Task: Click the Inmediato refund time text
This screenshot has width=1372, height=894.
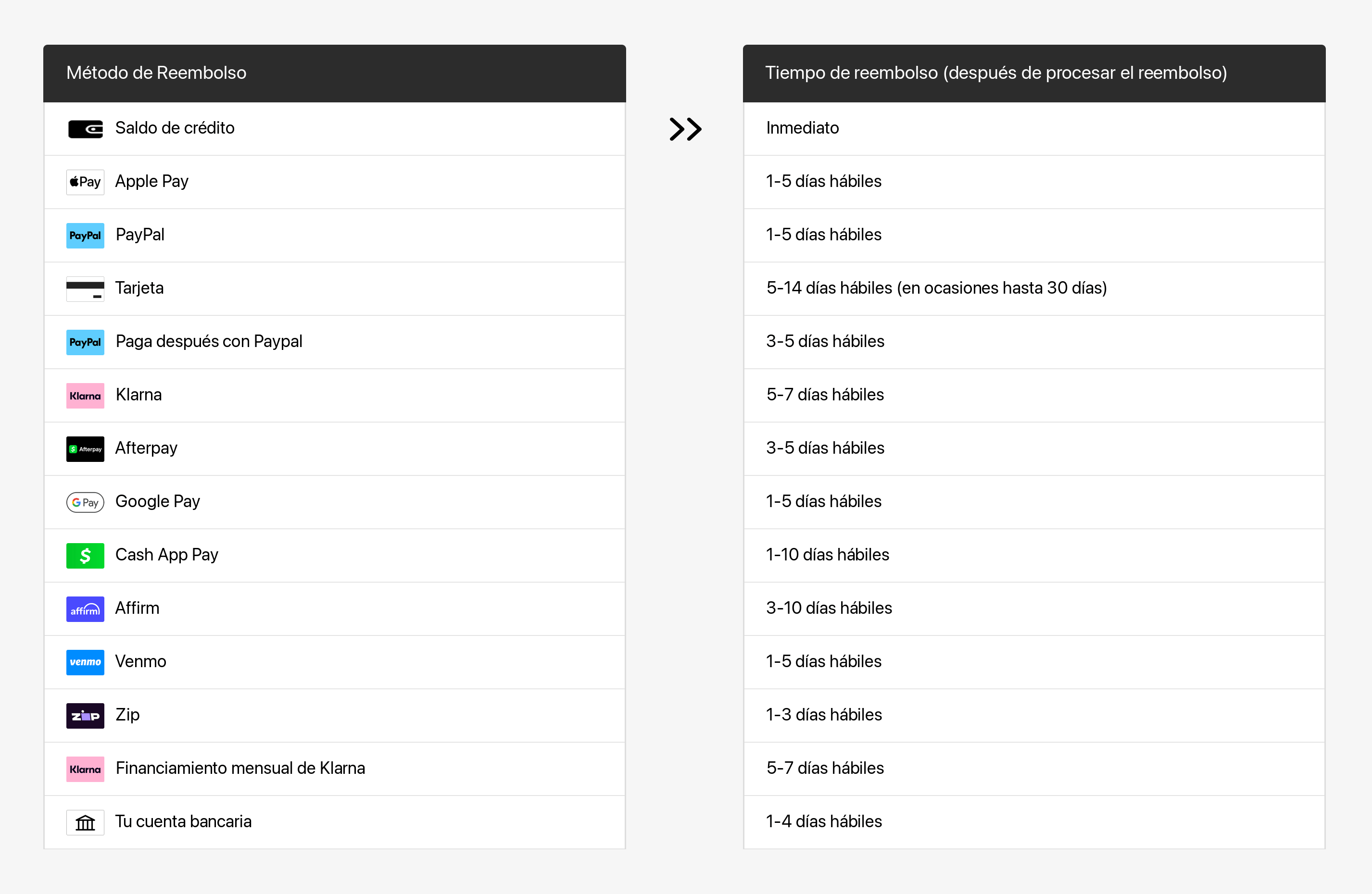Action: pyautogui.click(x=803, y=128)
